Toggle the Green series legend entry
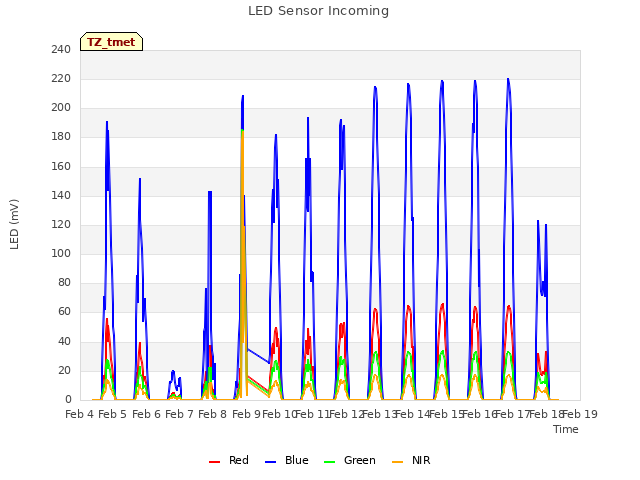Image resolution: width=640 pixels, height=480 pixels. (x=350, y=460)
